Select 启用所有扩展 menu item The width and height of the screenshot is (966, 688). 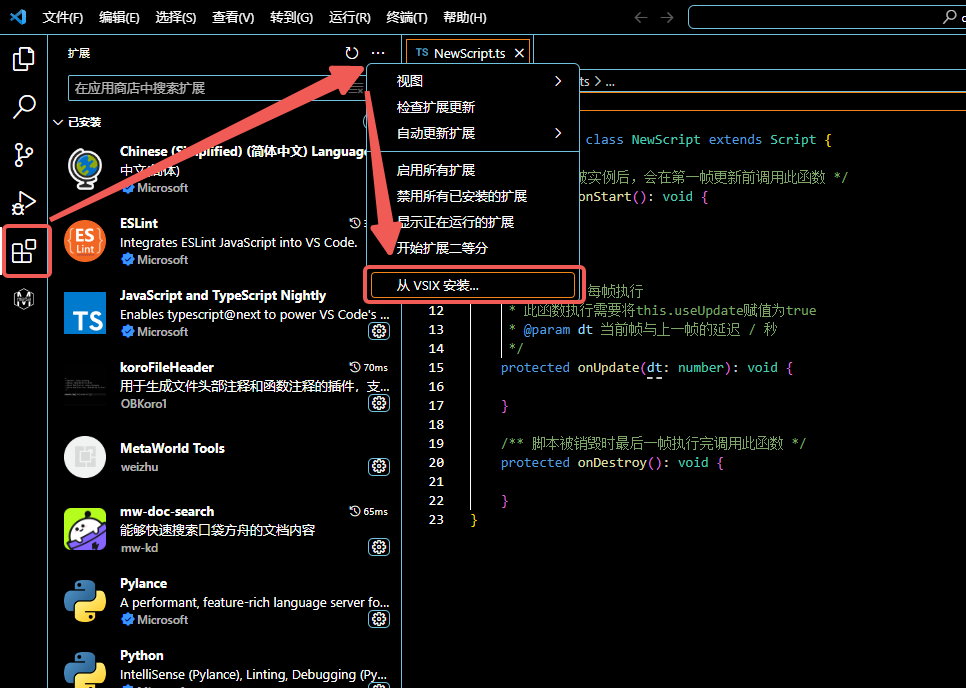473,170
